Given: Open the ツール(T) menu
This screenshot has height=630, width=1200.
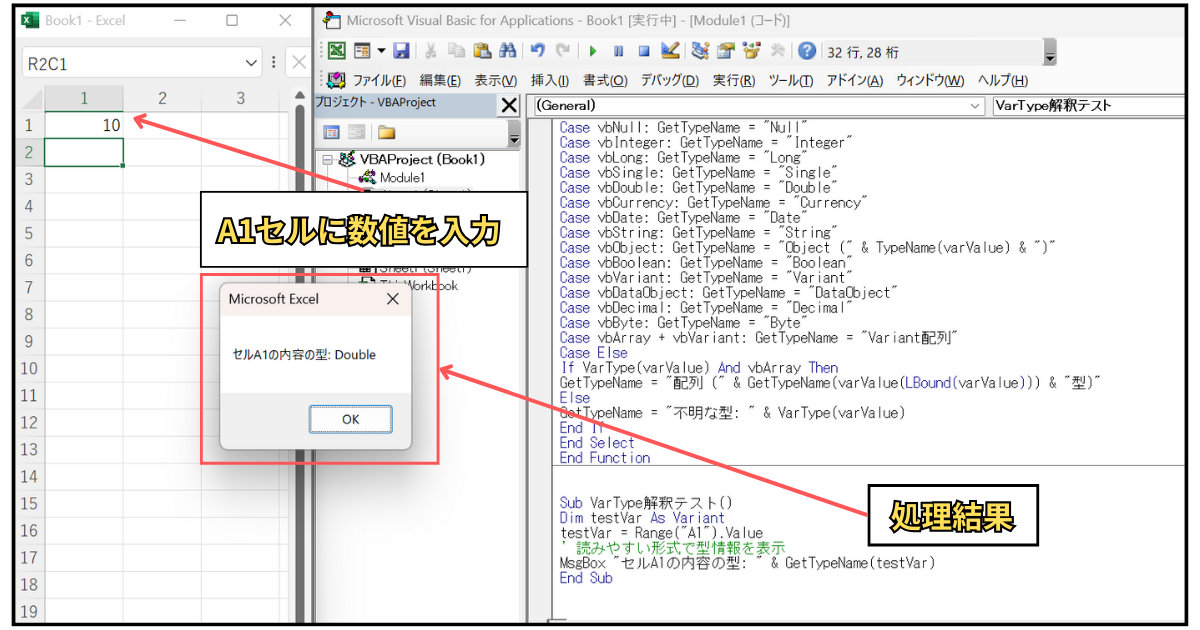Looking at the screenshot, I should pos(791,81).
